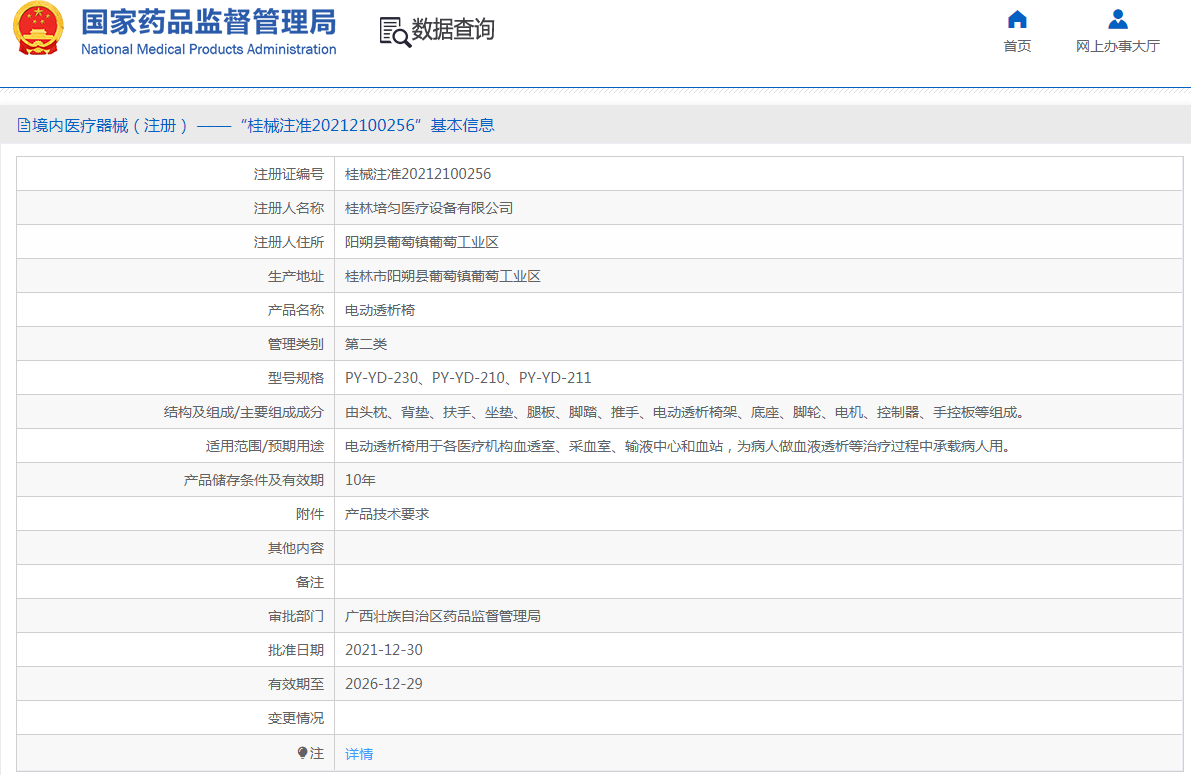1191x775 pixels.
Task: Click the user icon above 网上办事大厅
Action: coord(1117,19)
